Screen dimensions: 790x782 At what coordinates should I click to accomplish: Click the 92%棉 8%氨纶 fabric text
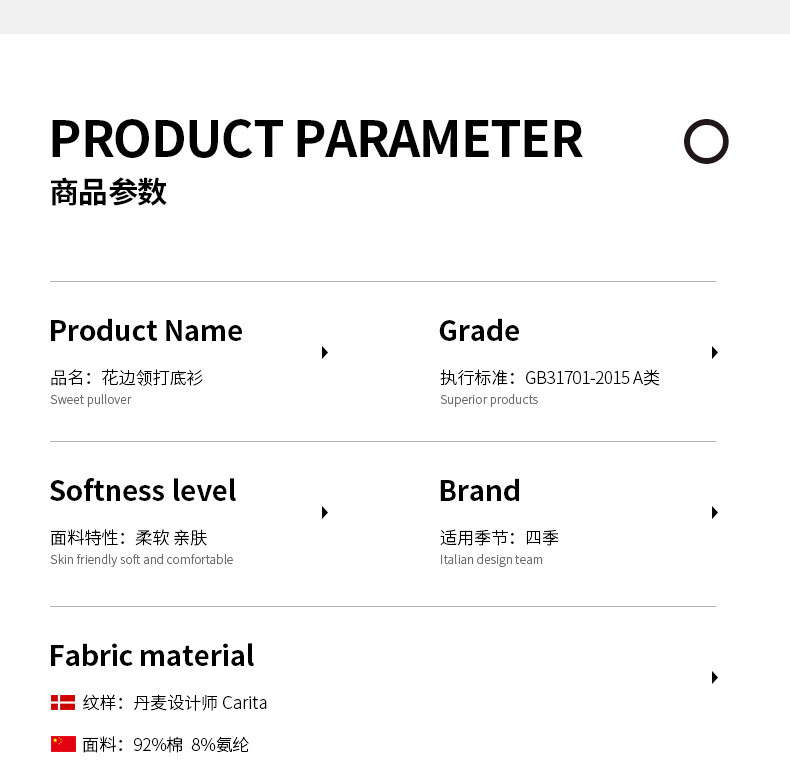[191, 745]
